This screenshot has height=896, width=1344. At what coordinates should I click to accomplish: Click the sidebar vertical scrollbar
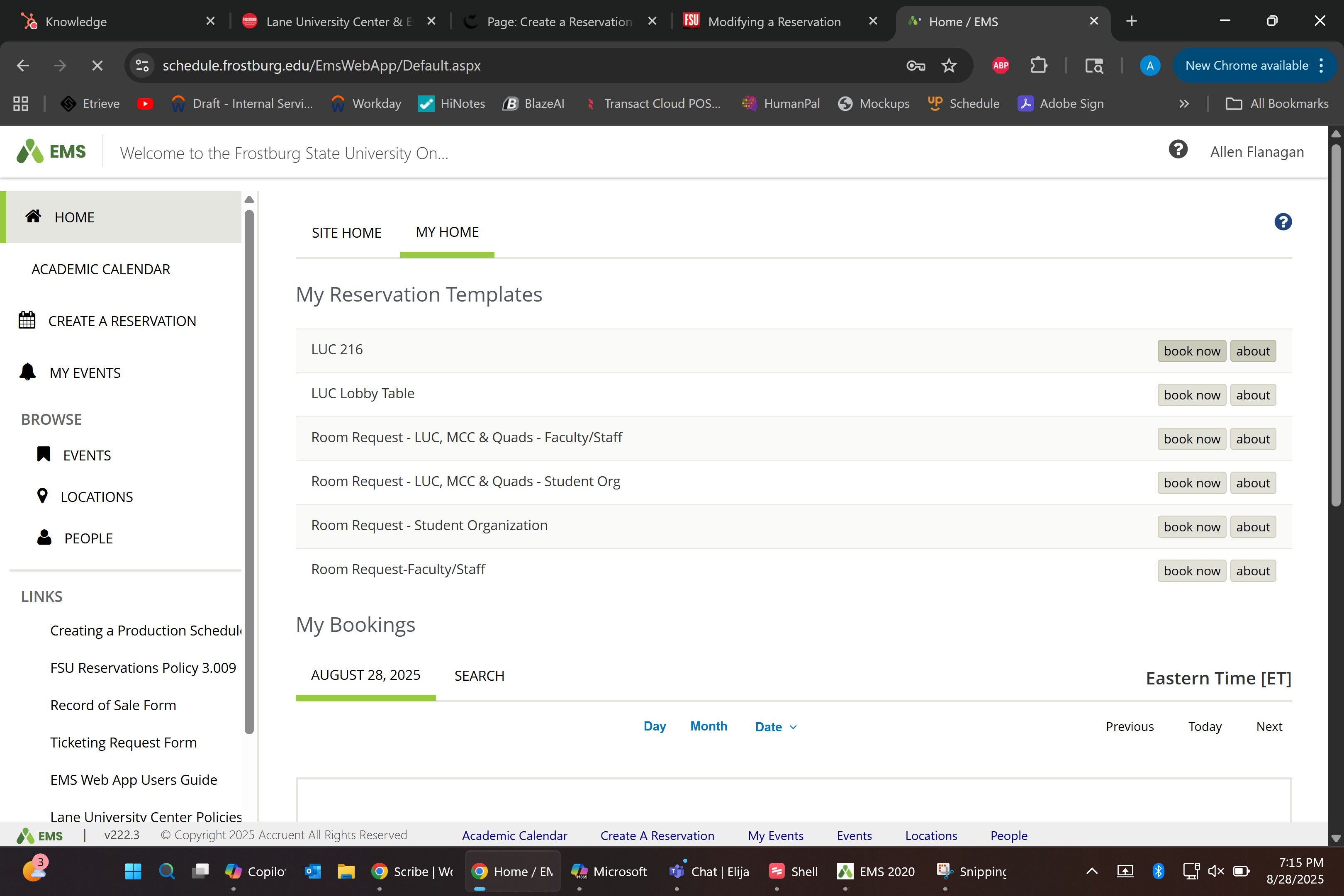click(249, 469)
